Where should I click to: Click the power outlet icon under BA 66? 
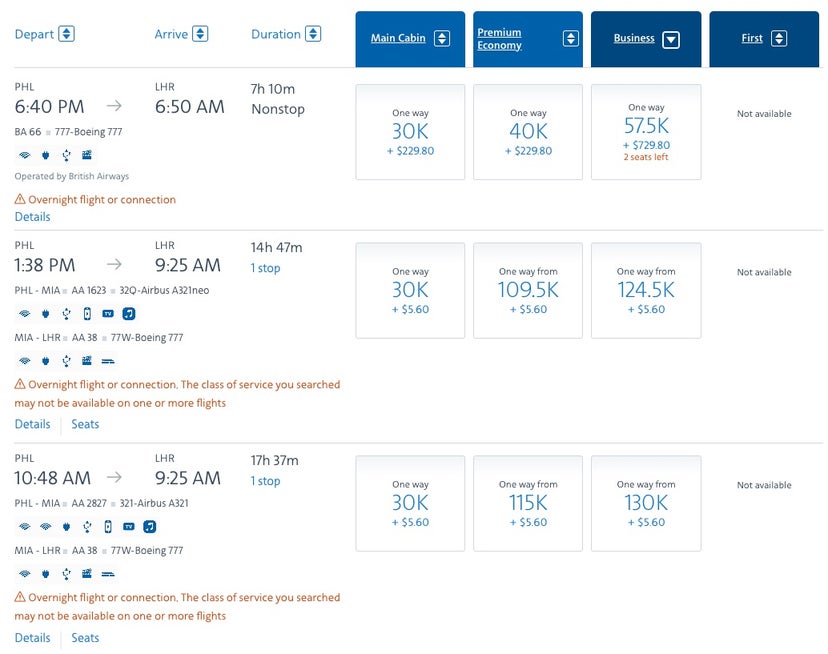coord(45,155)
